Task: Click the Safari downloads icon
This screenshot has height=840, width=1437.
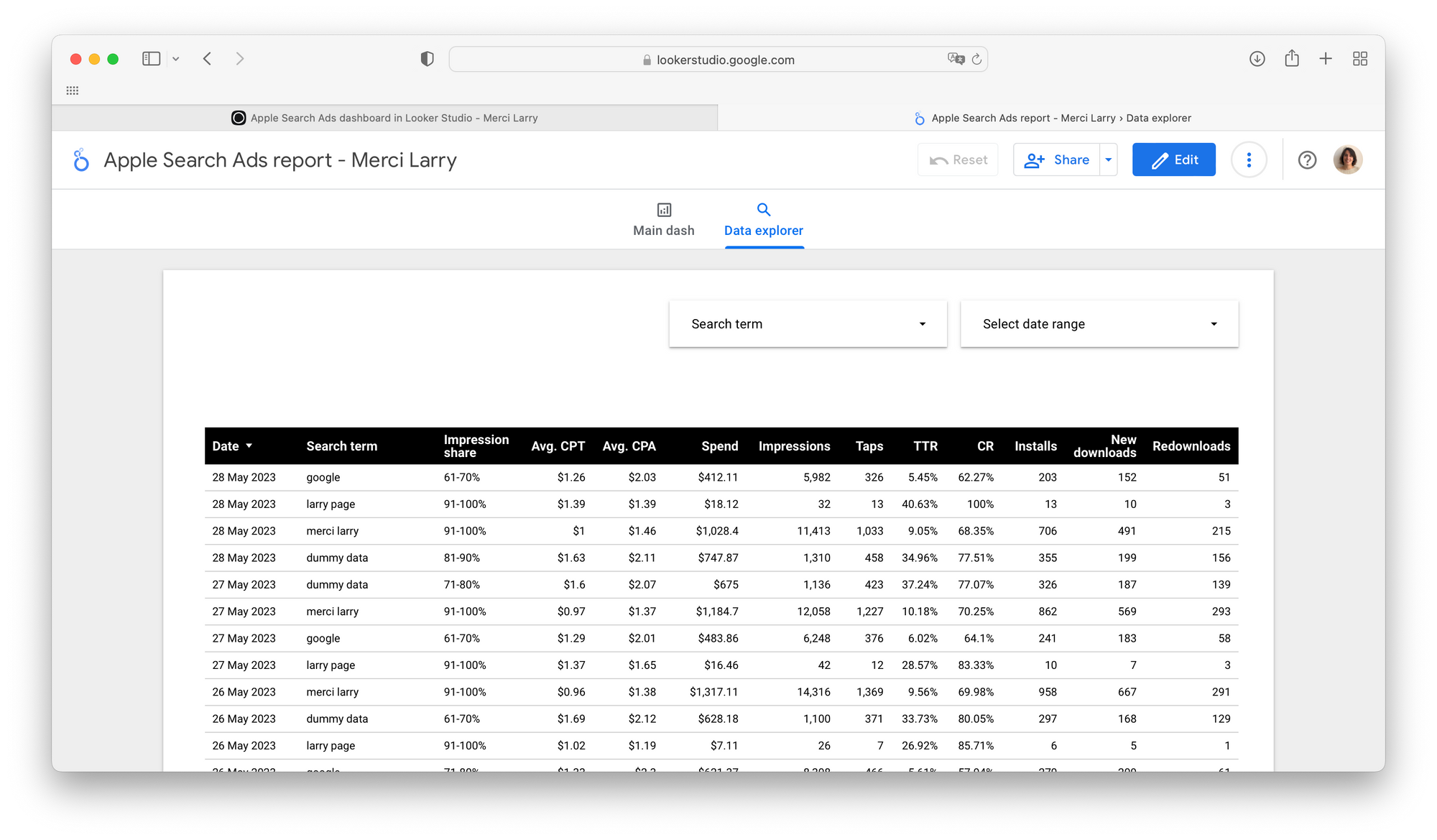Action: [x=1257, y=59]
